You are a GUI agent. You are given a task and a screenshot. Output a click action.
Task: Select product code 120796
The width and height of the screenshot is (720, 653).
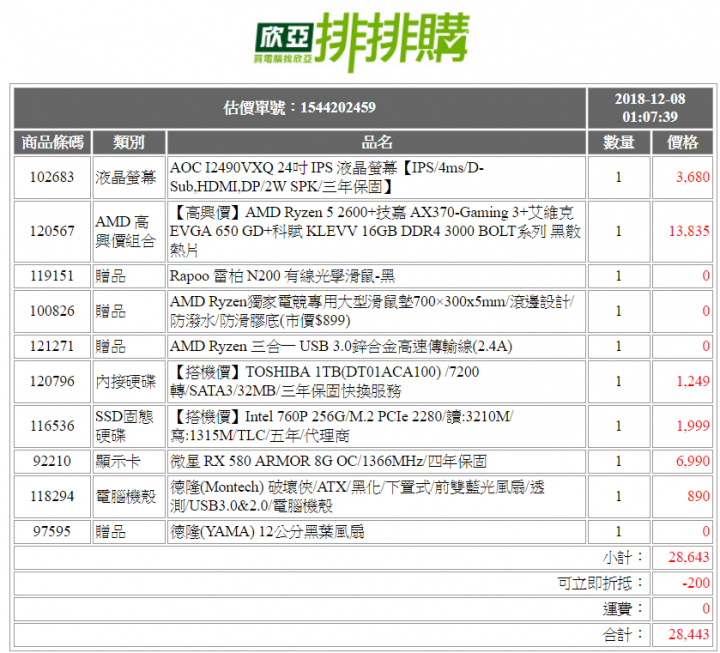coord(52,382)
